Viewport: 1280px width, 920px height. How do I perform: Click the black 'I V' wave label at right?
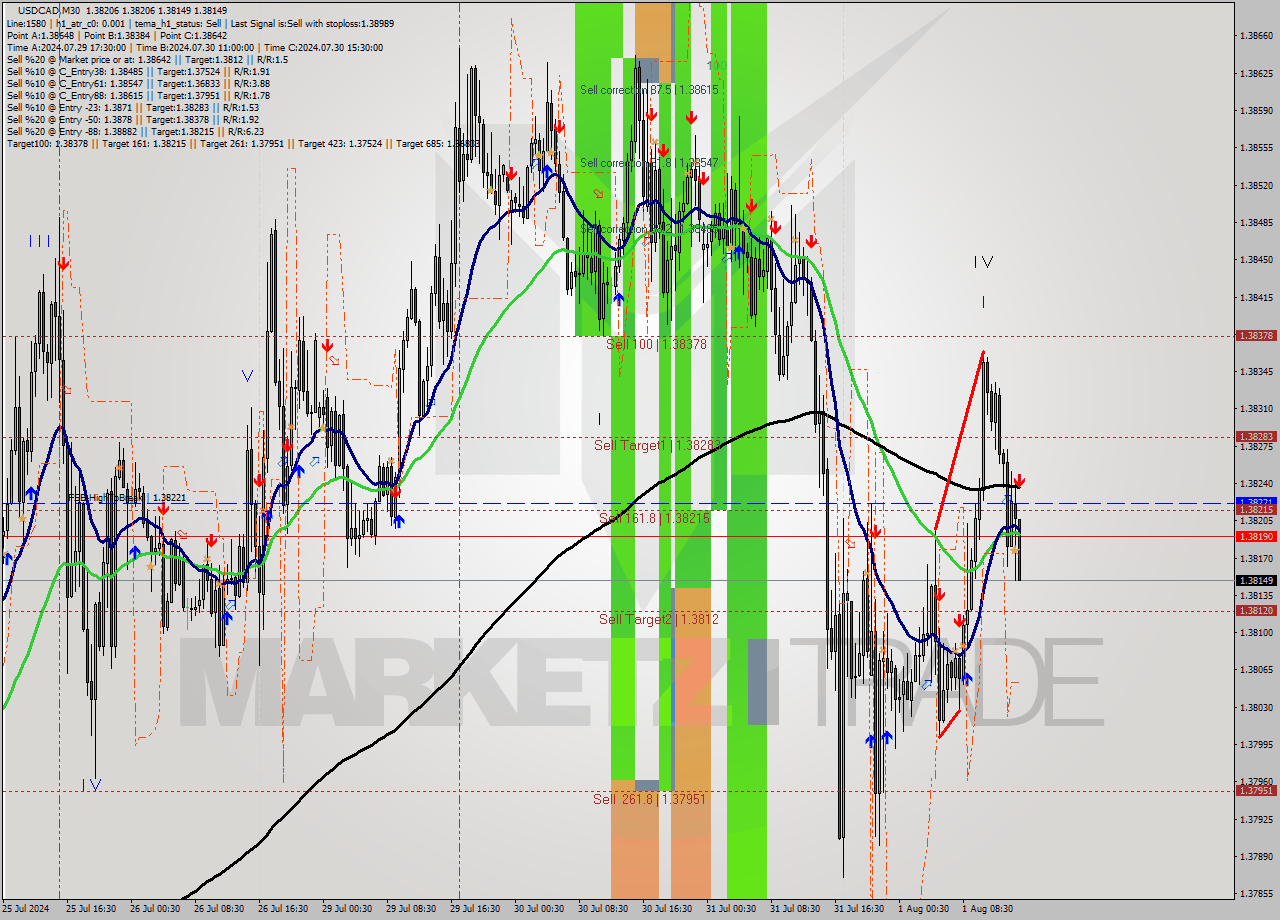point(984,262)
